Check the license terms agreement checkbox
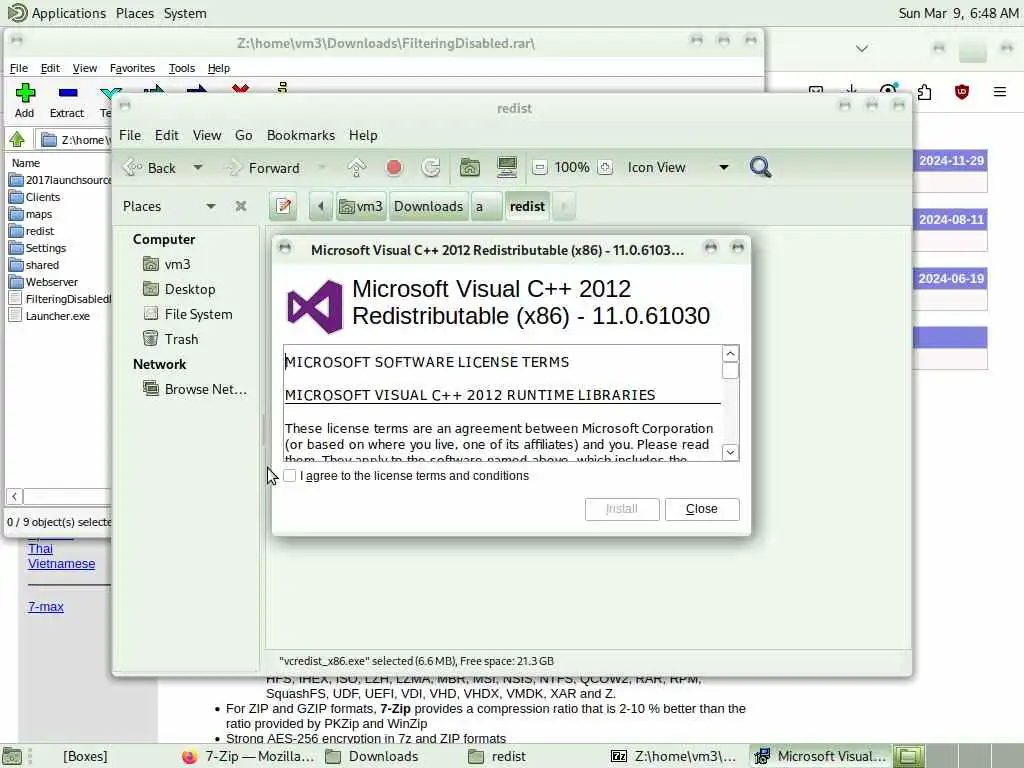Screen dimensions: 1024x768 [x=289, y=475]
